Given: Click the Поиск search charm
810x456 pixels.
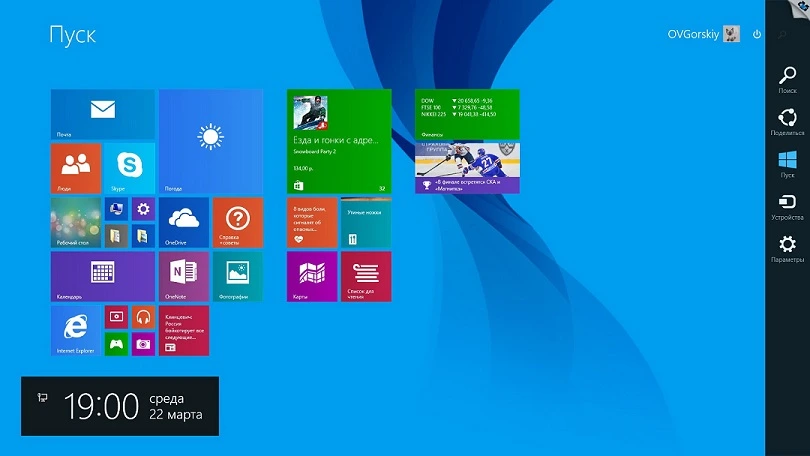Looking at the screenshot, I should coord(787,80).
